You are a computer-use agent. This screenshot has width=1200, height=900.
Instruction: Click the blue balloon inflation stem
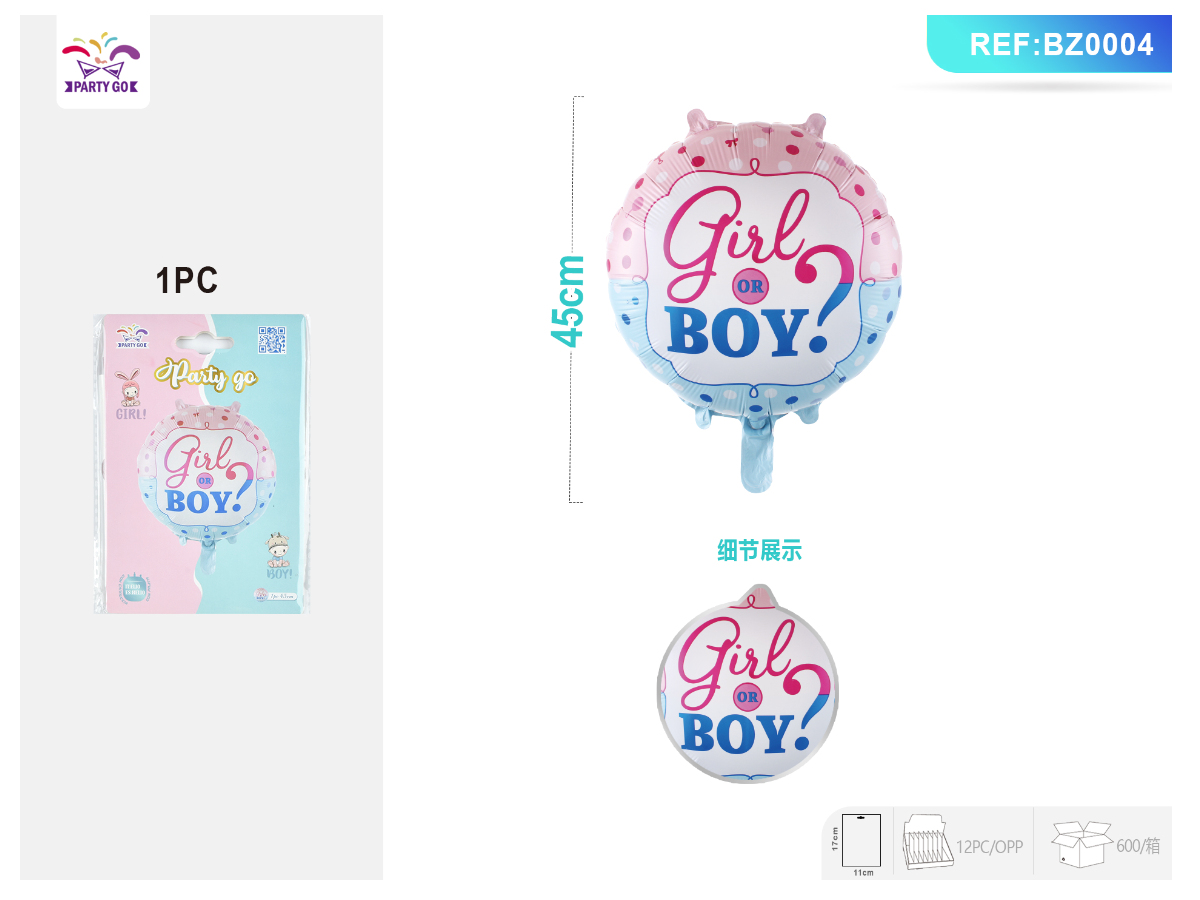763,455
